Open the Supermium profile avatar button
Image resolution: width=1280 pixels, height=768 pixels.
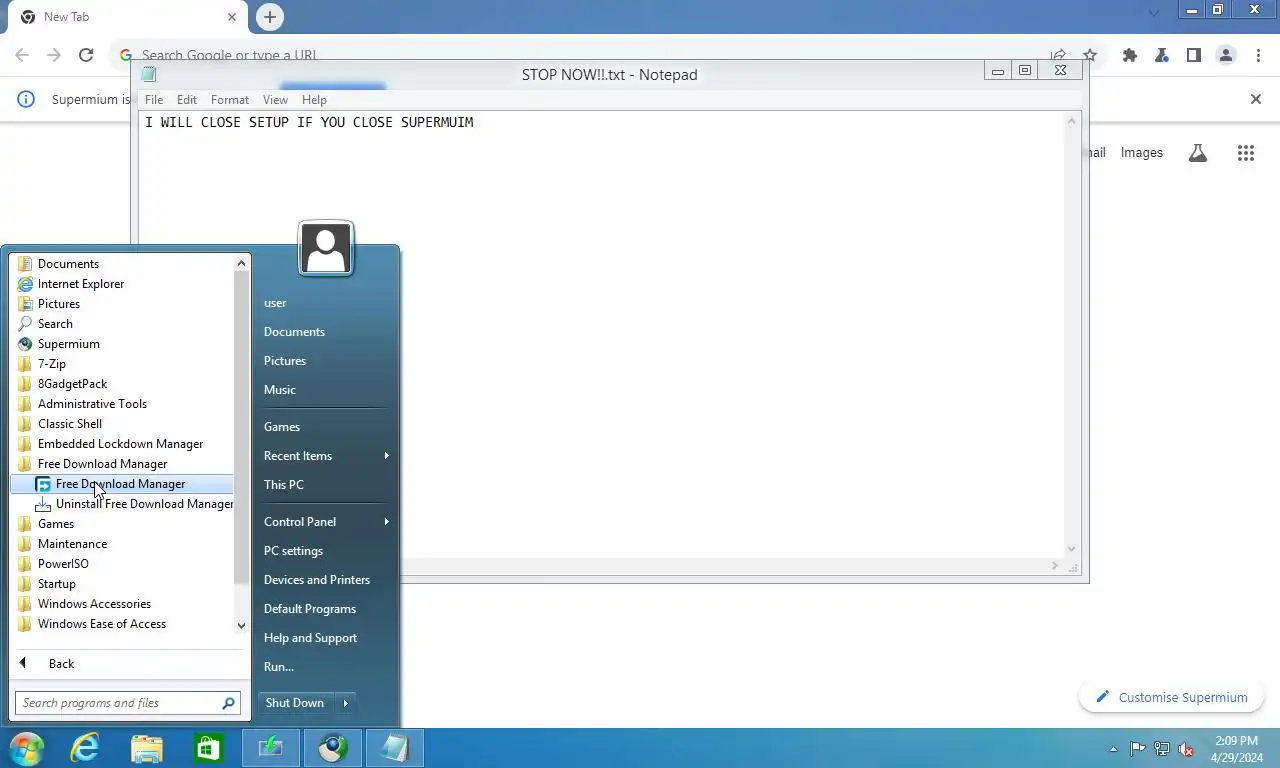tap(1226, 56)
